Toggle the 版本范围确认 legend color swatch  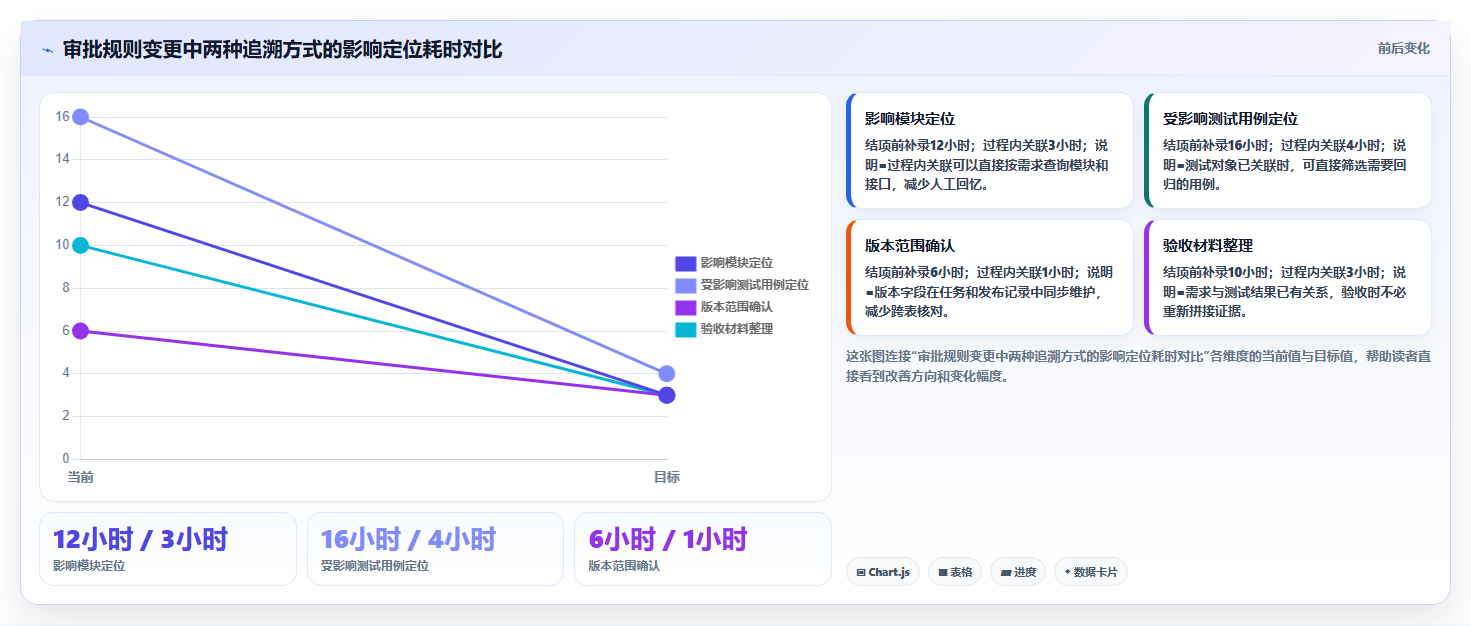click(685, 307)
